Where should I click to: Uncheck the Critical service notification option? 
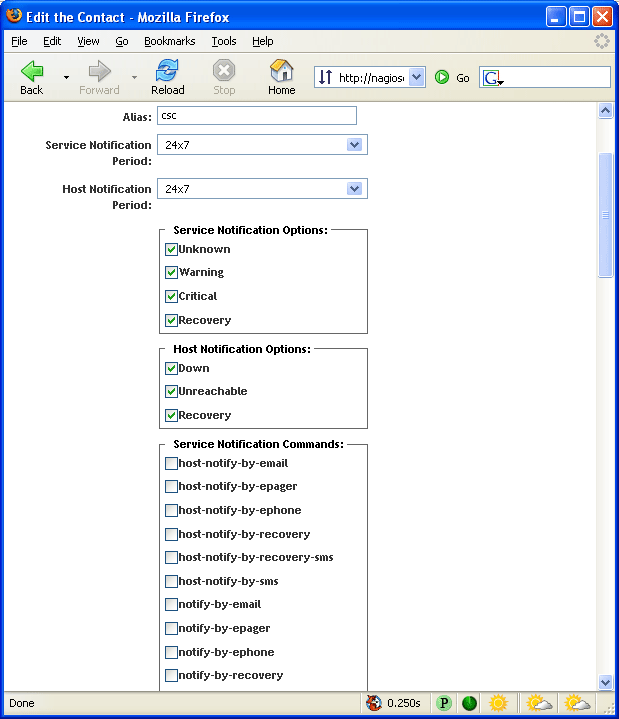[171, 296]
